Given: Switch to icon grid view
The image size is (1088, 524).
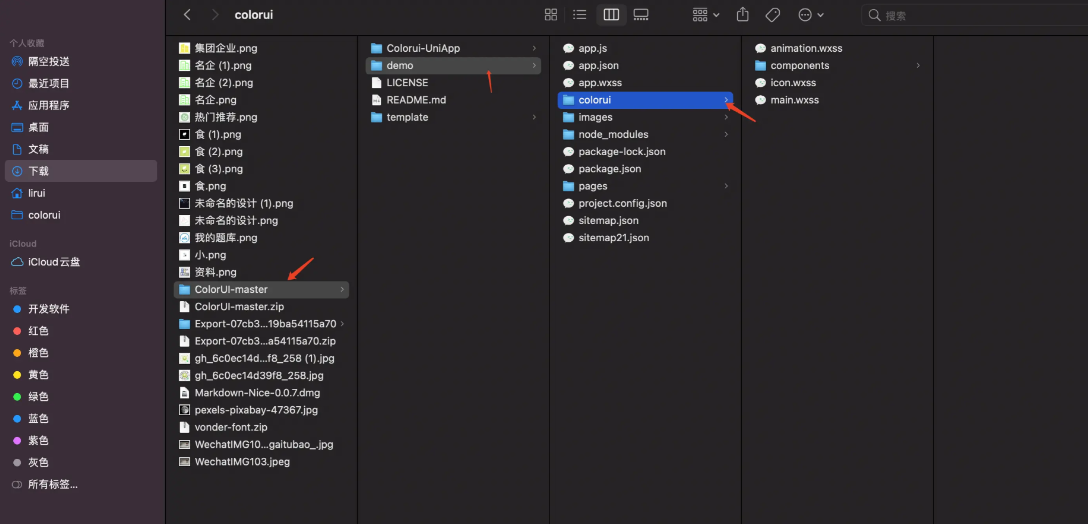Looking at the screenshot, I should tap(551, 15).
